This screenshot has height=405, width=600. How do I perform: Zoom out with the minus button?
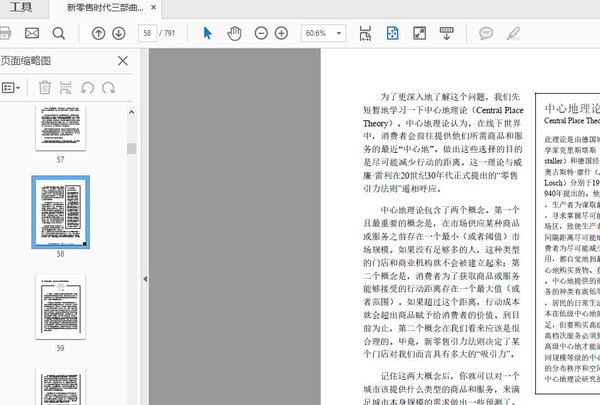pos(261,33)
